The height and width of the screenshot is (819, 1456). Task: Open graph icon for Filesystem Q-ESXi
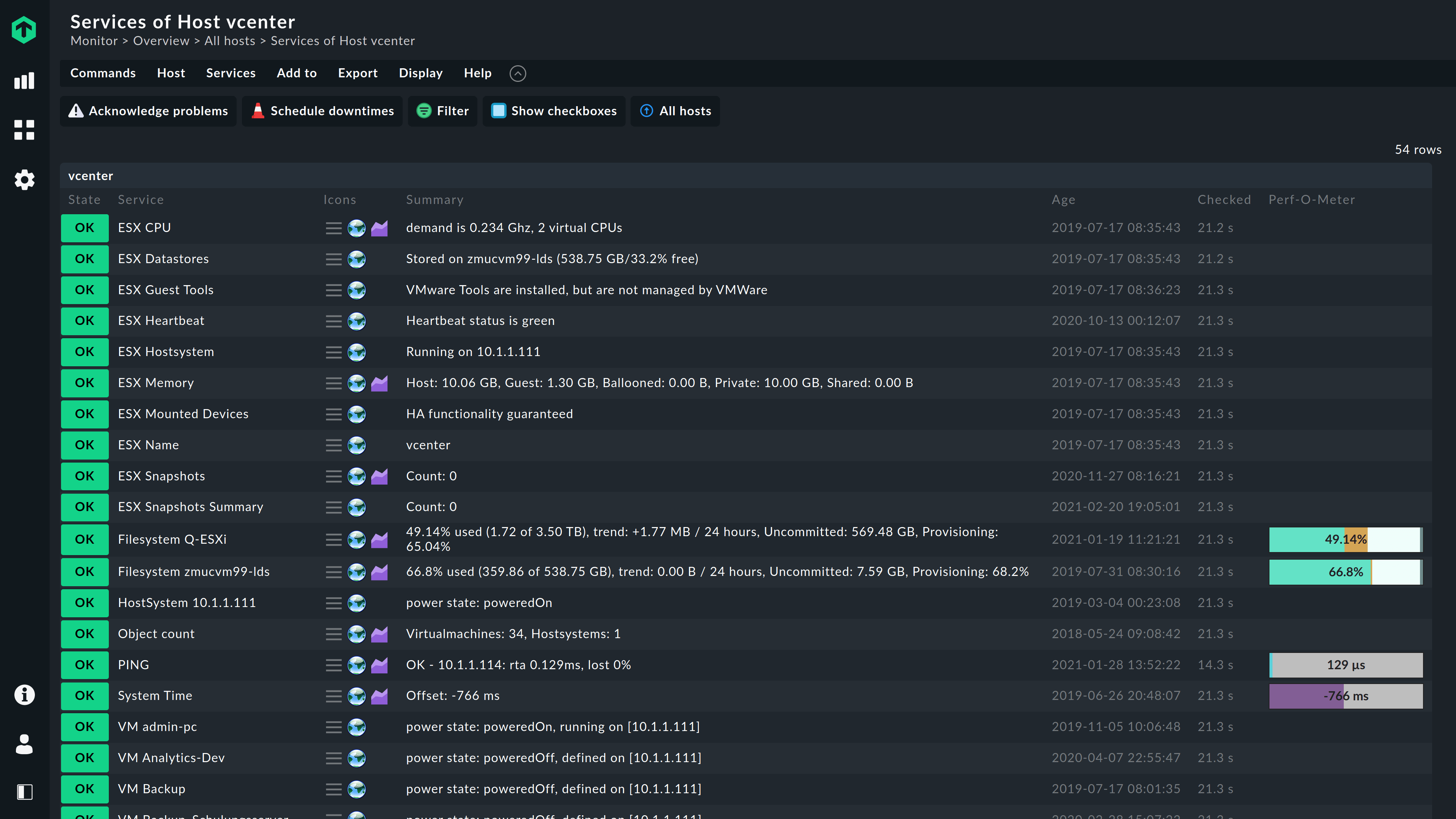(x=379, y=540)
